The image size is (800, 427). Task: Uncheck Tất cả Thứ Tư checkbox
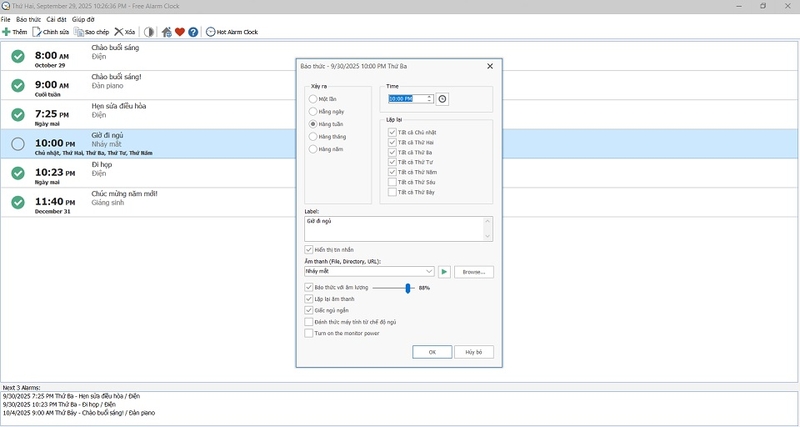pyautogui.click(x=392, y=162)
